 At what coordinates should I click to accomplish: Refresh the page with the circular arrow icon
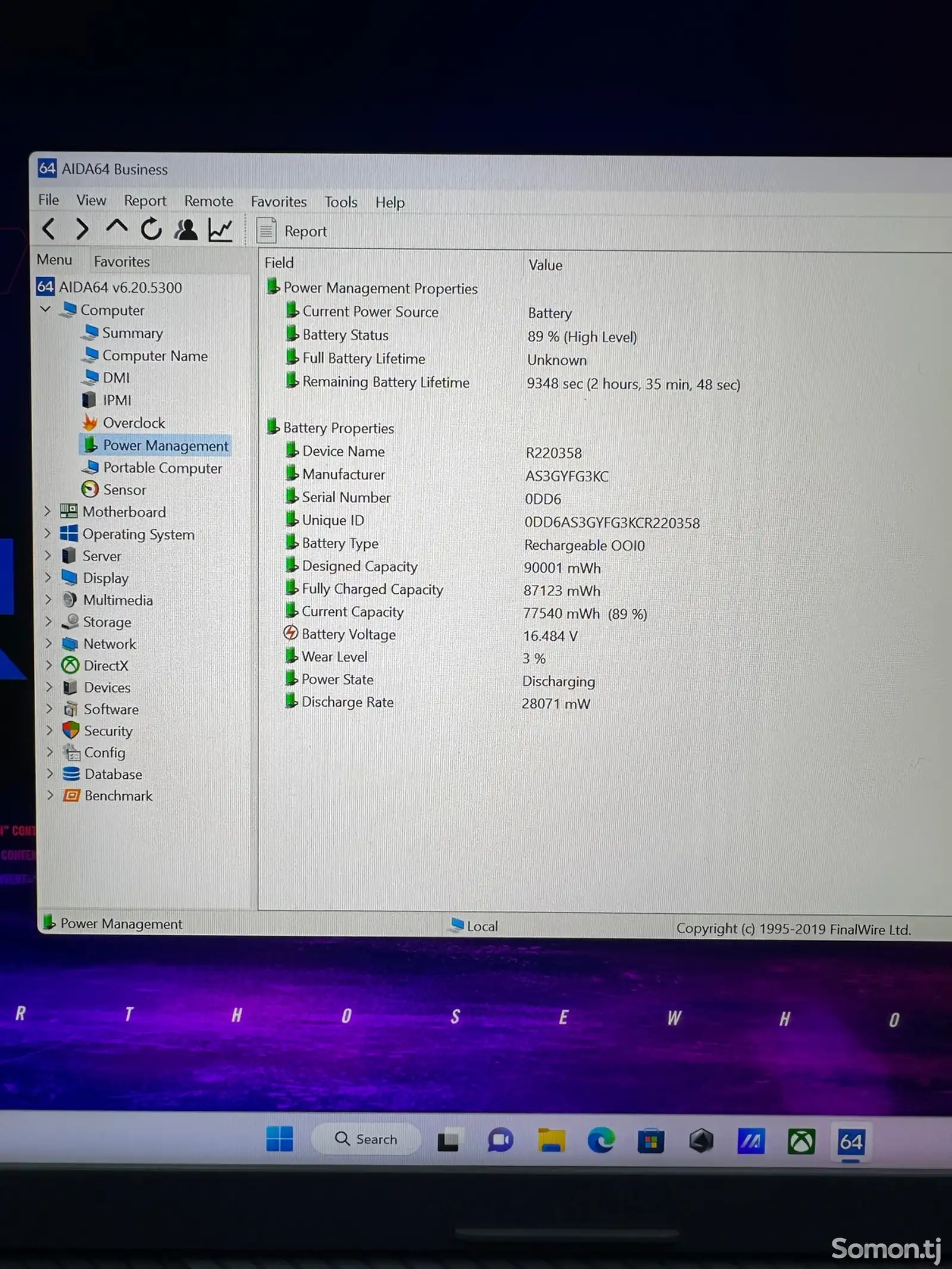click(x=151, y=229)
